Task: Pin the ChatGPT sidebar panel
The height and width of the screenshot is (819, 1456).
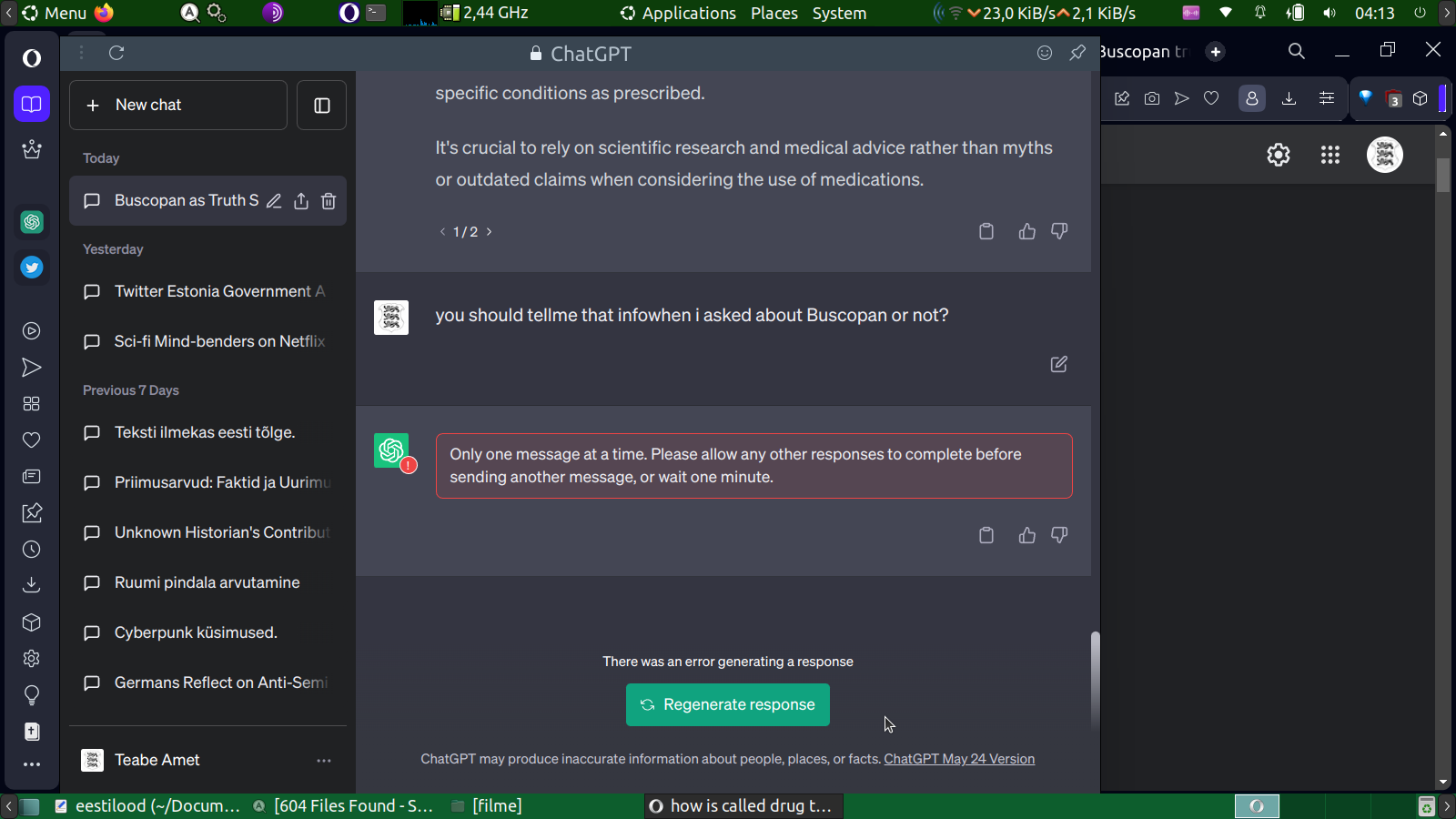Action: [1077, 53]
